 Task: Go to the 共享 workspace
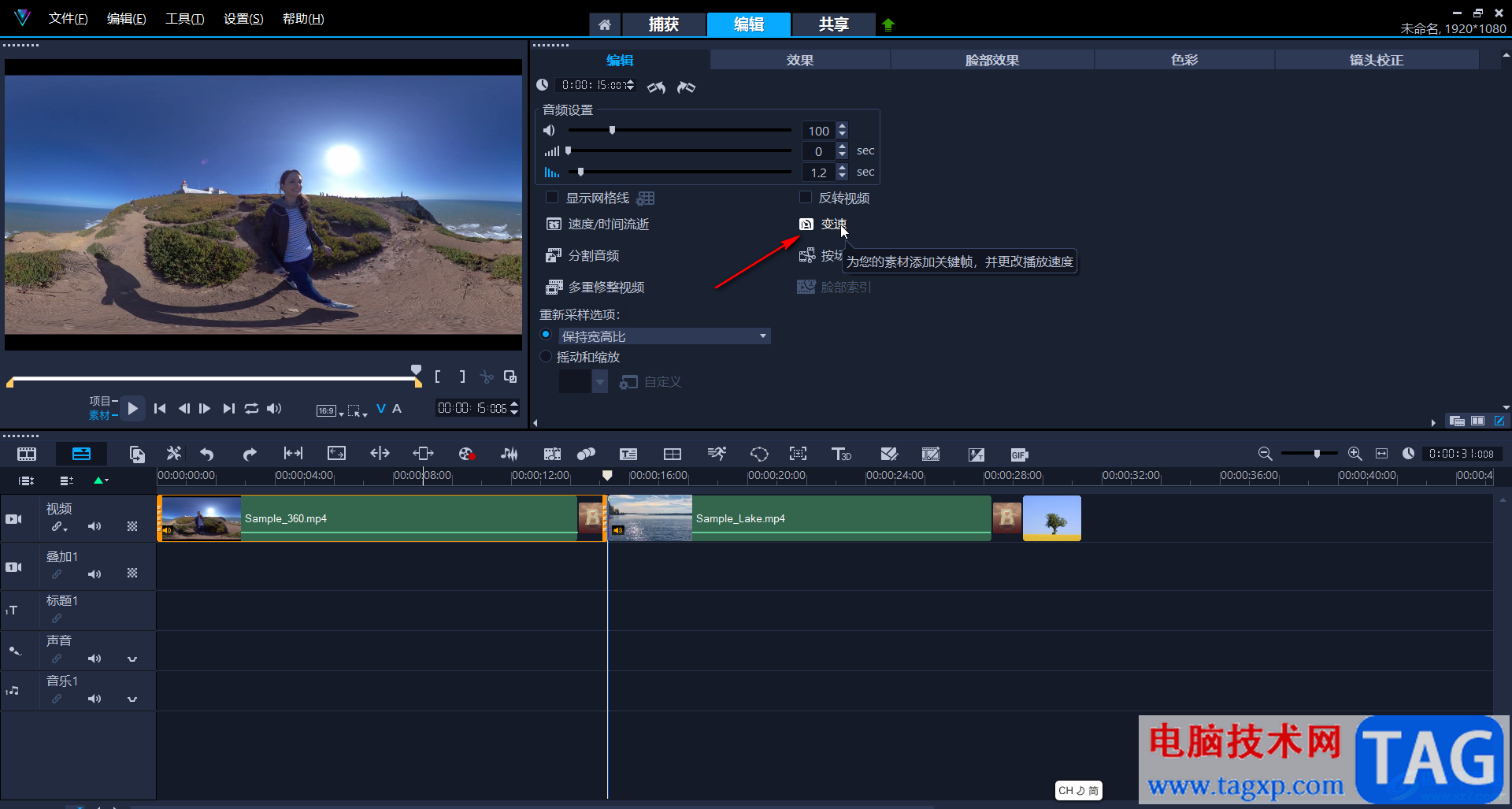[x=833, y=24]
